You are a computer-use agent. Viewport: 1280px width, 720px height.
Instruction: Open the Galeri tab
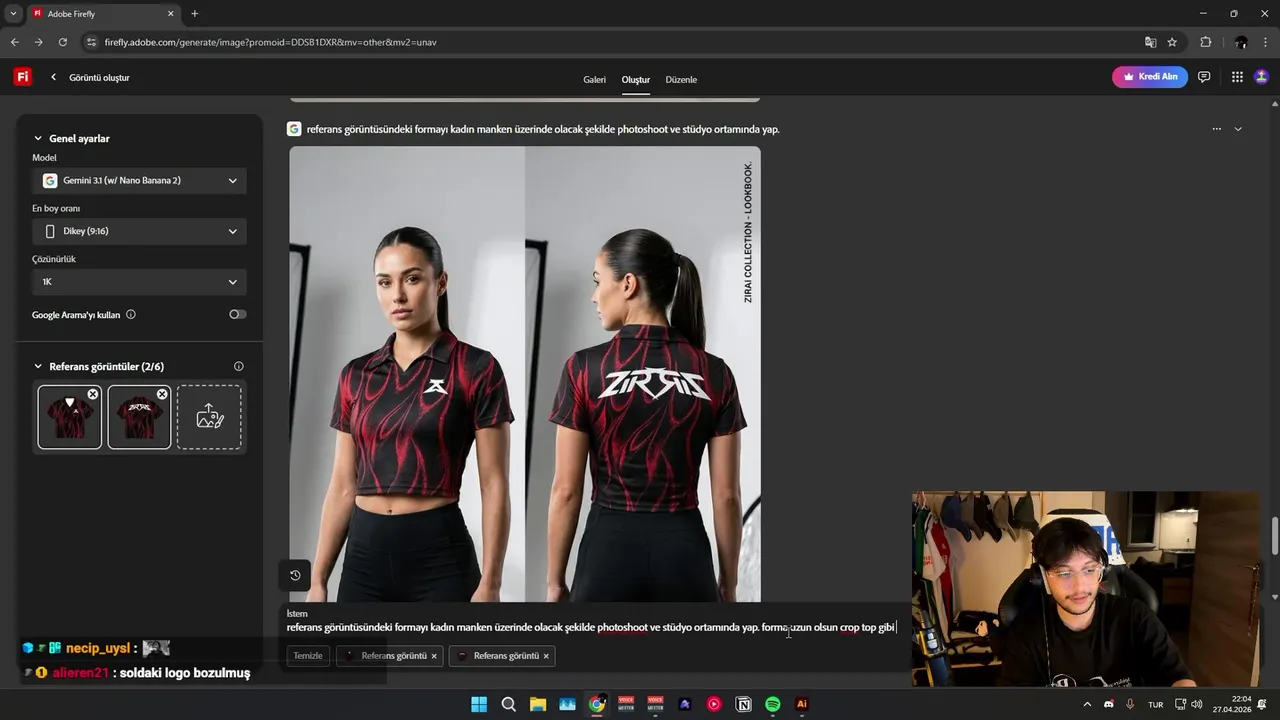594,79
